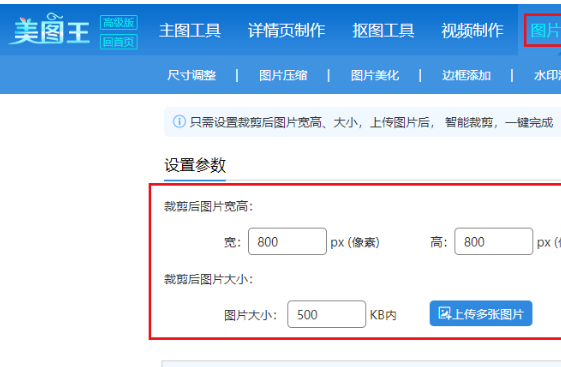Click 上传多张图片 upload button
Viewport: 561px width, 367px height.
481,313
